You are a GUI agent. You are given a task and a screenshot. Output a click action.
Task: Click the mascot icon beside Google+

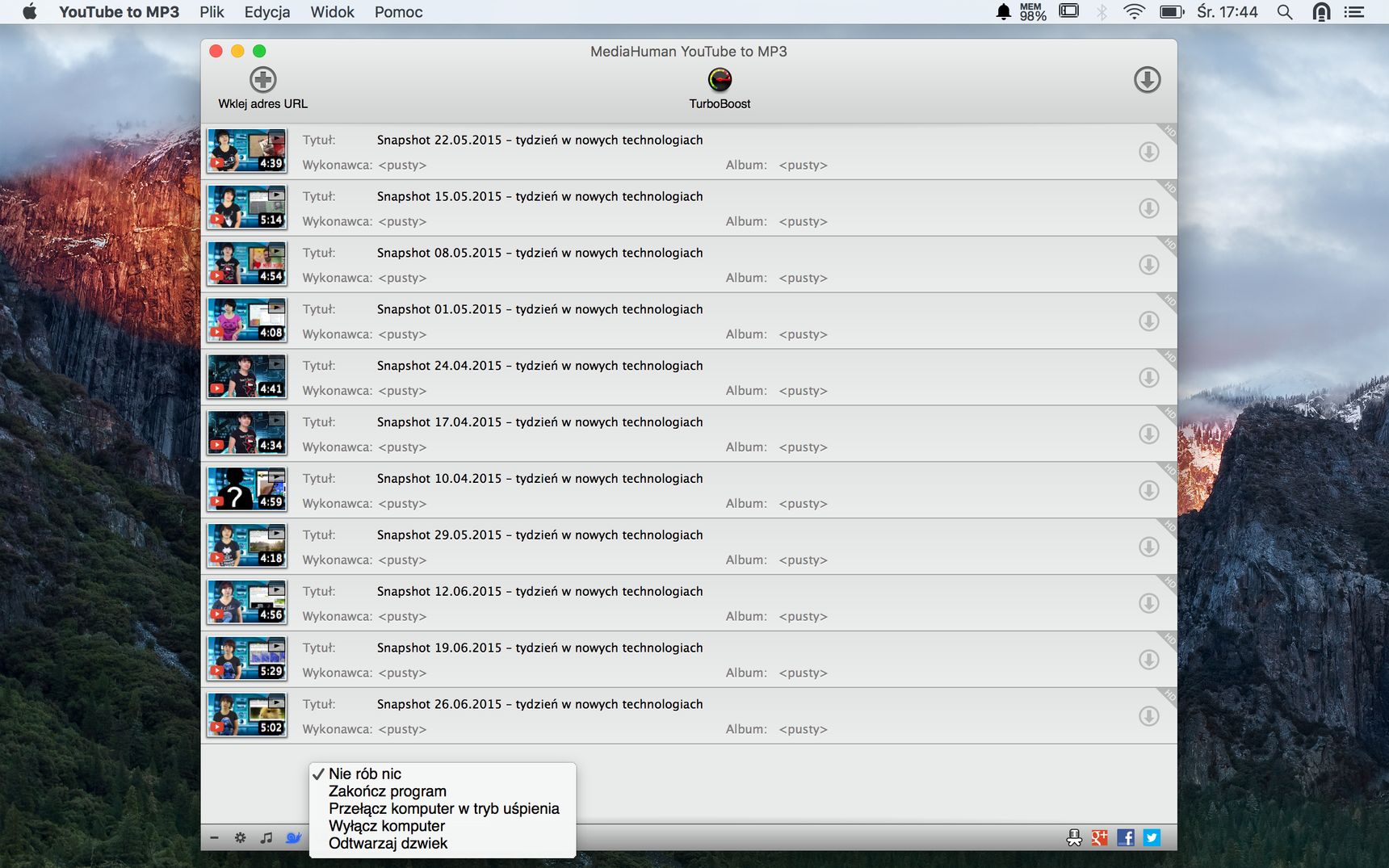[1074, 838]
